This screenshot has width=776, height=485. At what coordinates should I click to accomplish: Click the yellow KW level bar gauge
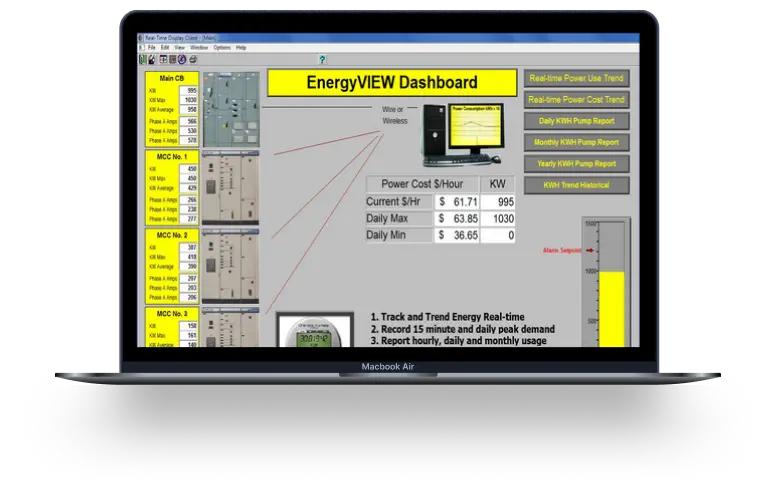(612, 309)
